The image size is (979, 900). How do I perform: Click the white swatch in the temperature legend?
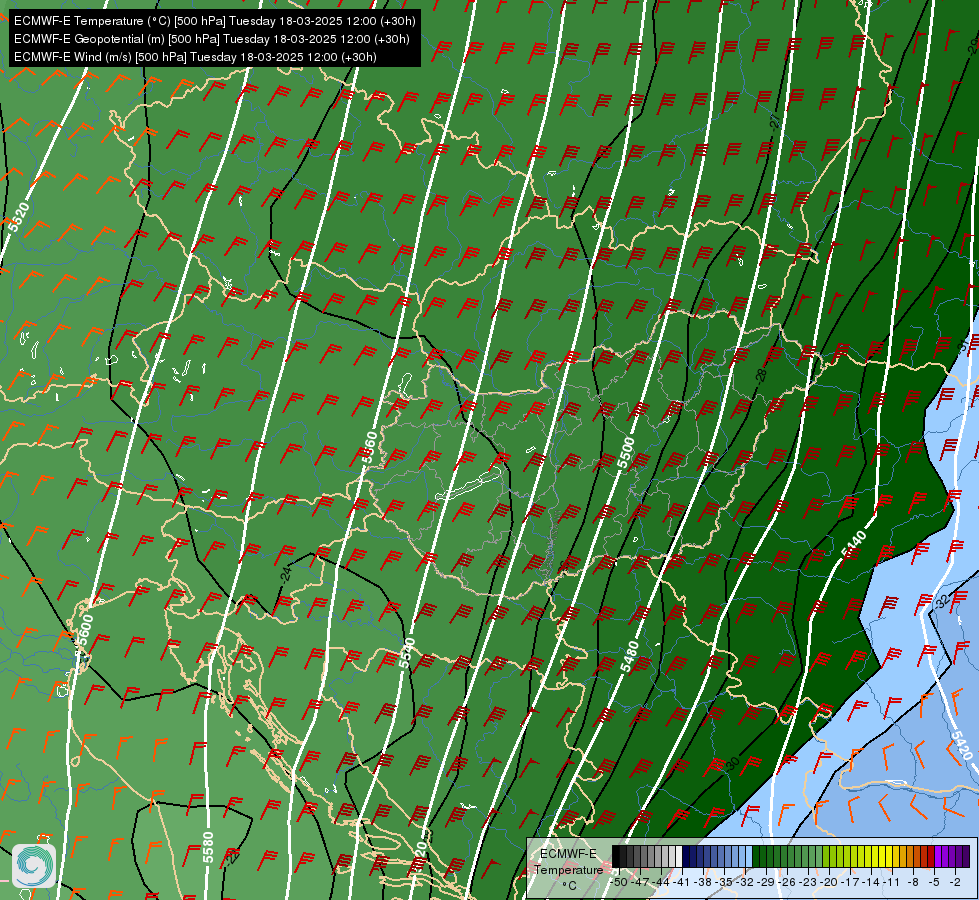coord(679,856)
